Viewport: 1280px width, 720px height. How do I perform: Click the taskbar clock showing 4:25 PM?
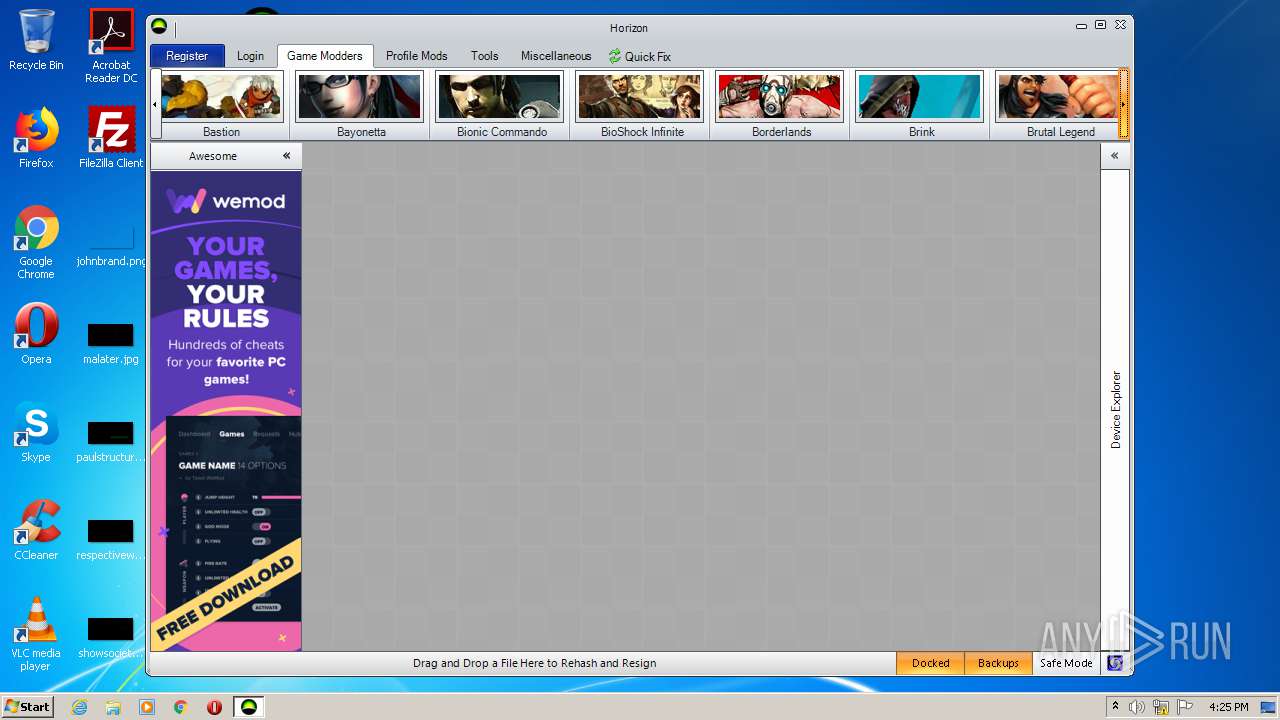point(1228,707)
